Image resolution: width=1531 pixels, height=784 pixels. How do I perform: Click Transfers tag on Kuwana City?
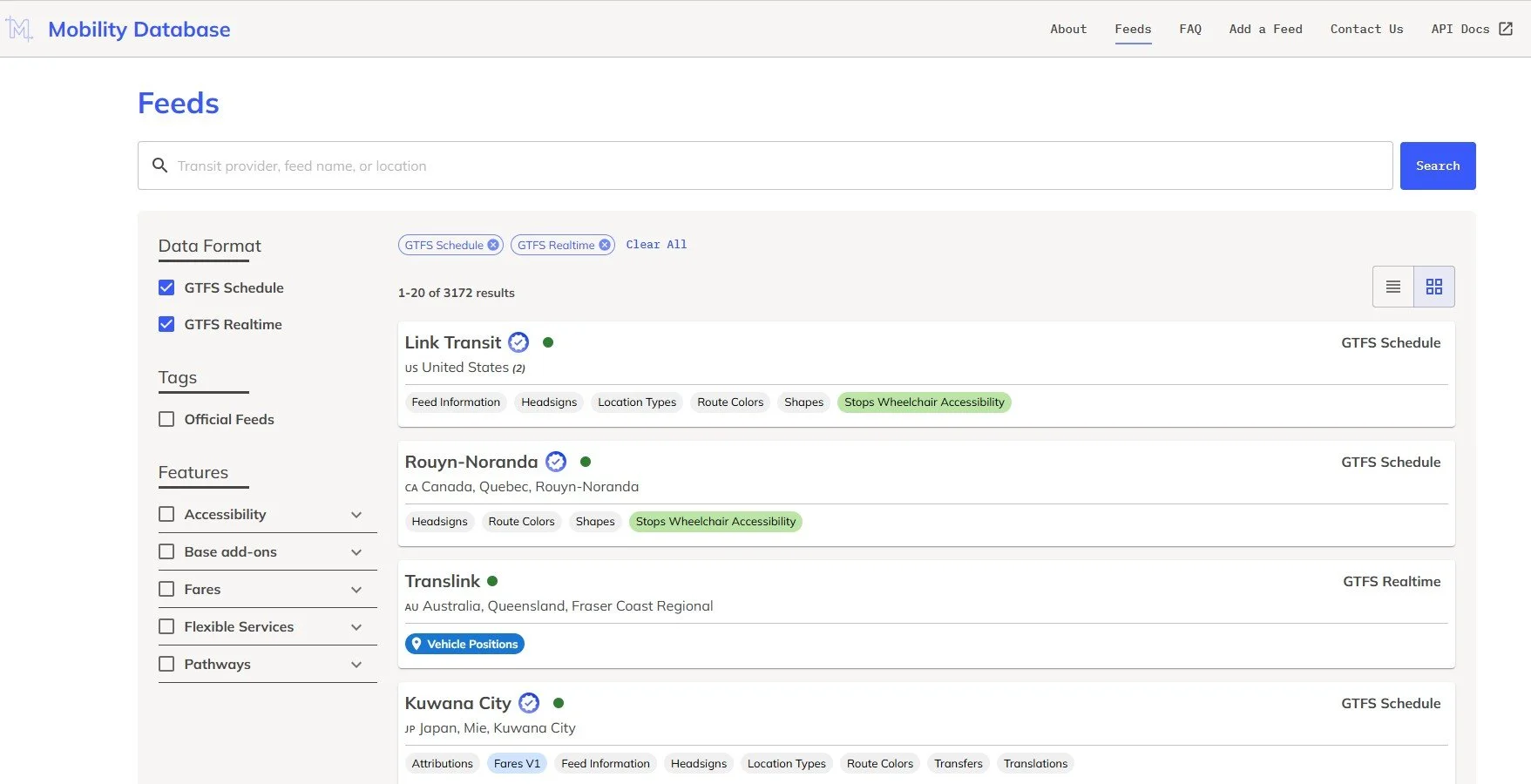click(x=959, y=764)
